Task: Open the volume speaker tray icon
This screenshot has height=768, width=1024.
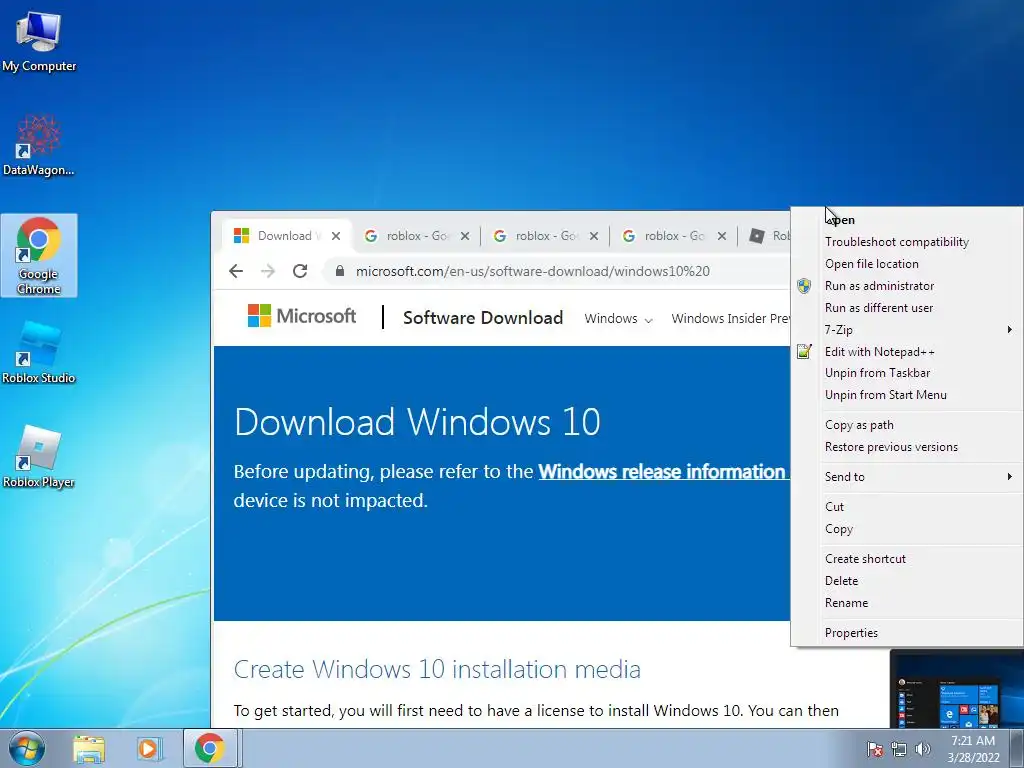Action: 922,750
